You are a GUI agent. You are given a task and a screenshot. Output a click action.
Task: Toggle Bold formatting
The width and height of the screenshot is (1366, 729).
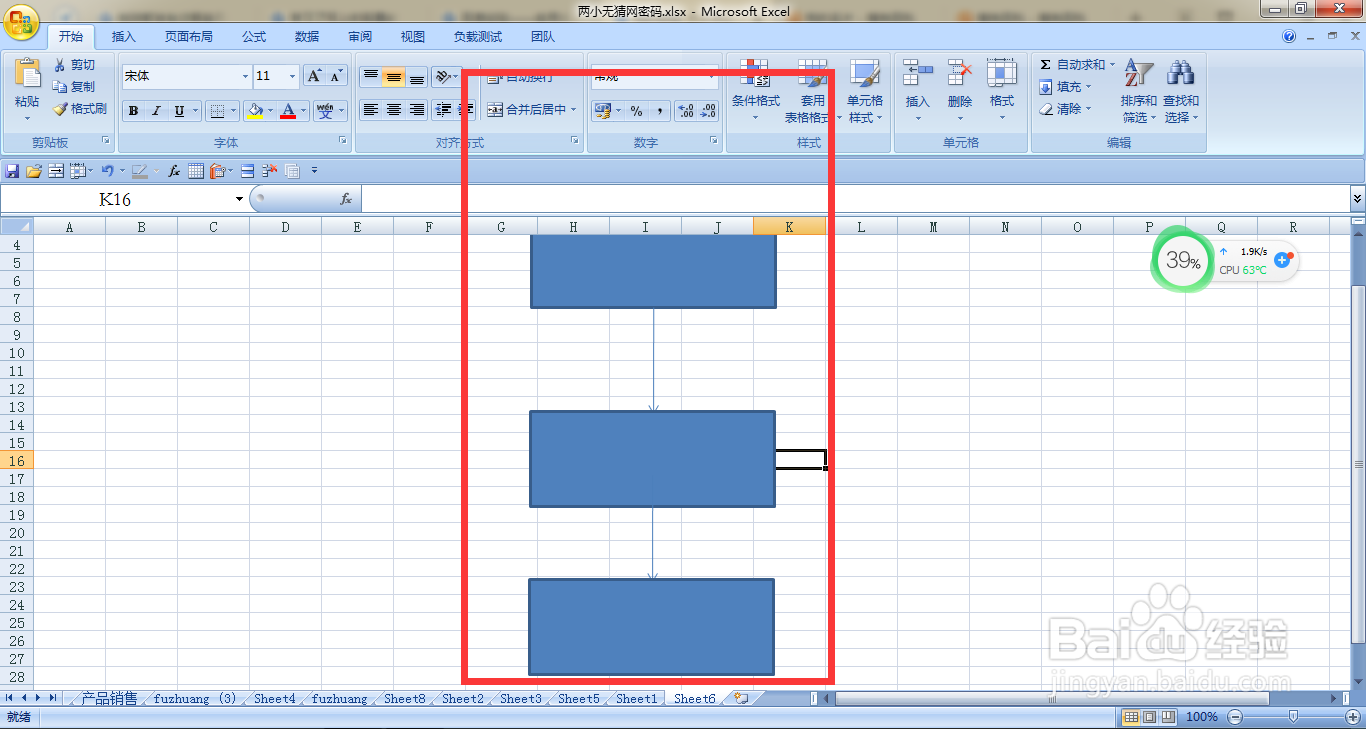pos(134,111)
